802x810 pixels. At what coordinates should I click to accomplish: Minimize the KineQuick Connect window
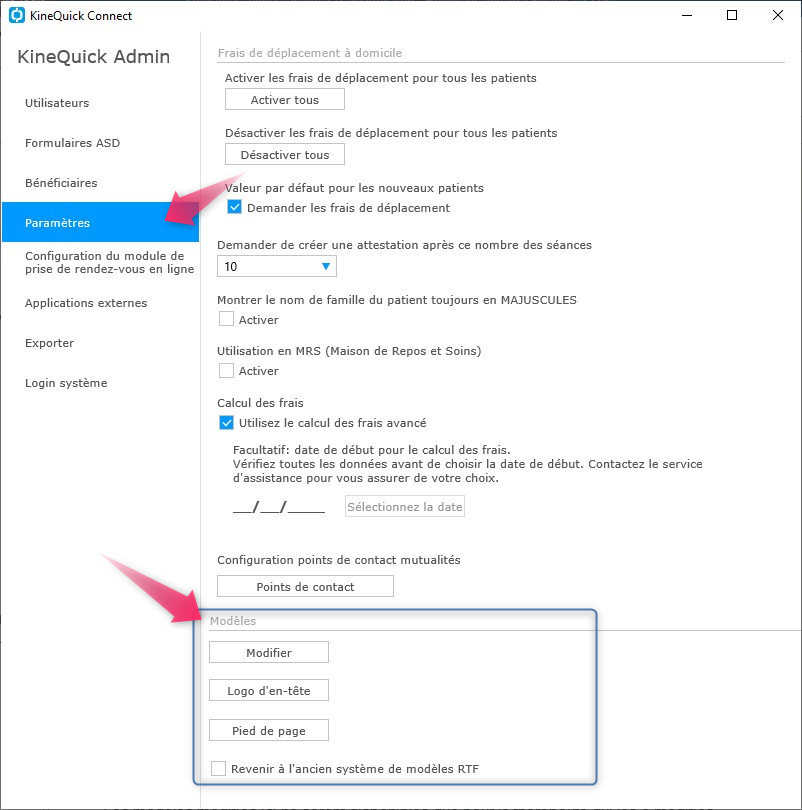tap(687, 15)
